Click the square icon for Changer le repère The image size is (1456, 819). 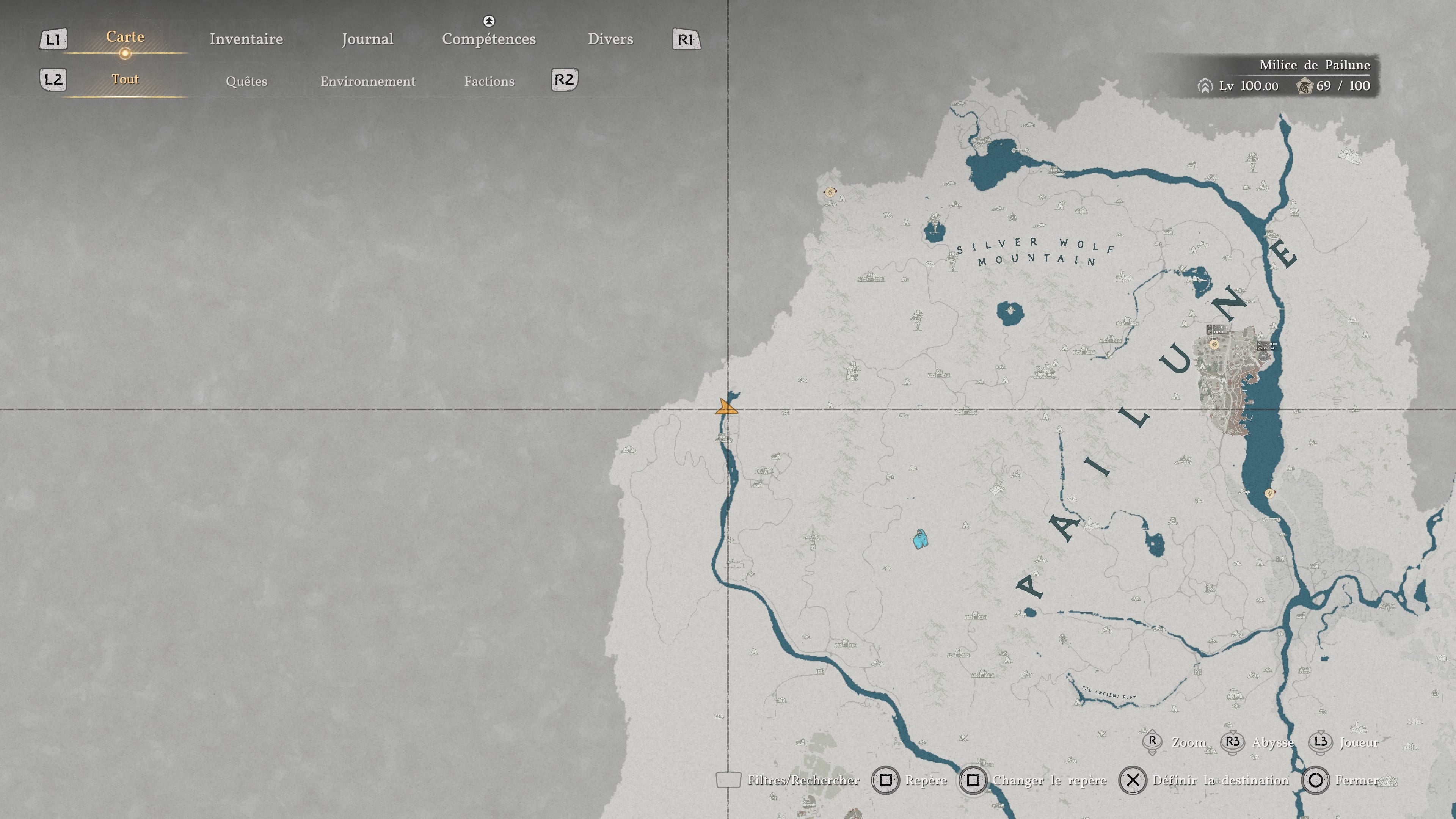coord(973,781)
